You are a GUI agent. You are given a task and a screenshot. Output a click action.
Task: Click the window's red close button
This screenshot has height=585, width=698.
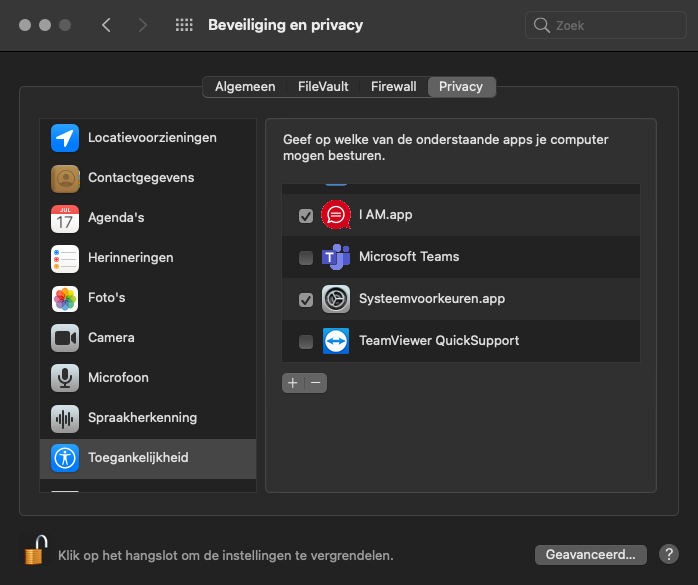[25, 25]
